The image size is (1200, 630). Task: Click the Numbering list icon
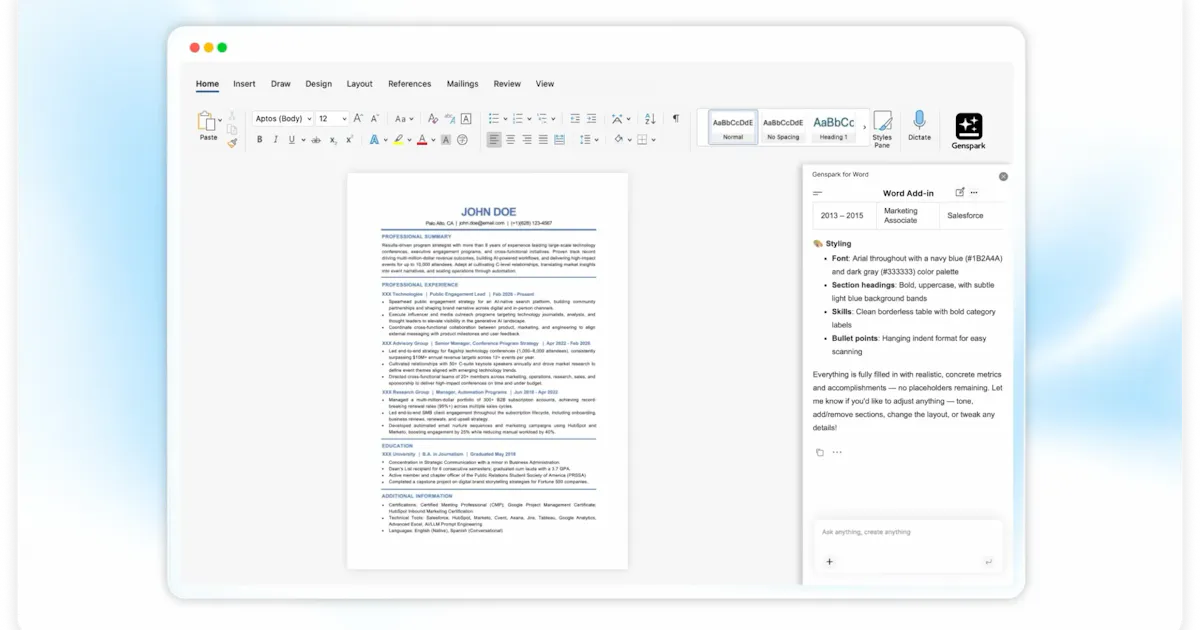(518, 118)
